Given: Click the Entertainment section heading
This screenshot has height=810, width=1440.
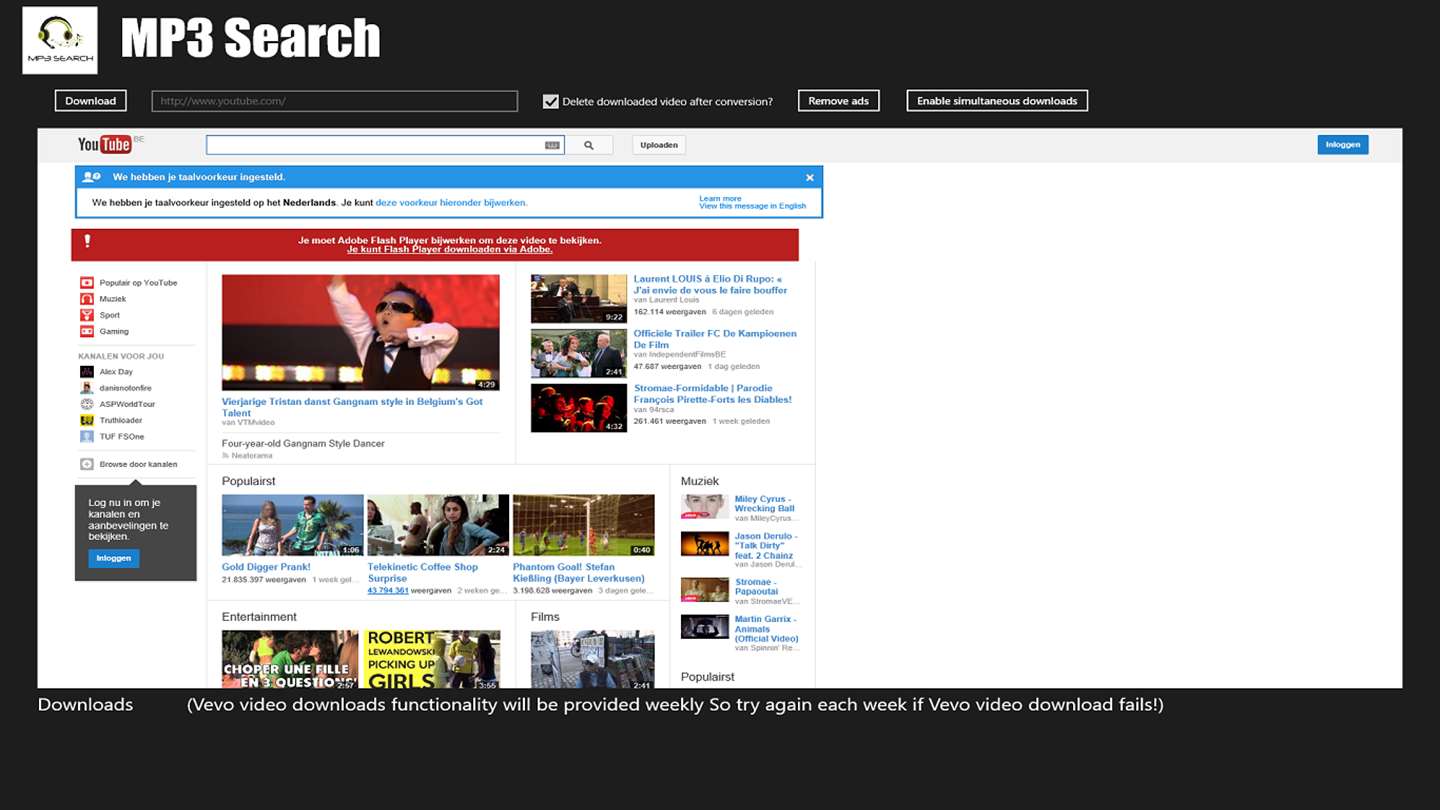Looking at the screenshot, I should [x=259, y=617].
